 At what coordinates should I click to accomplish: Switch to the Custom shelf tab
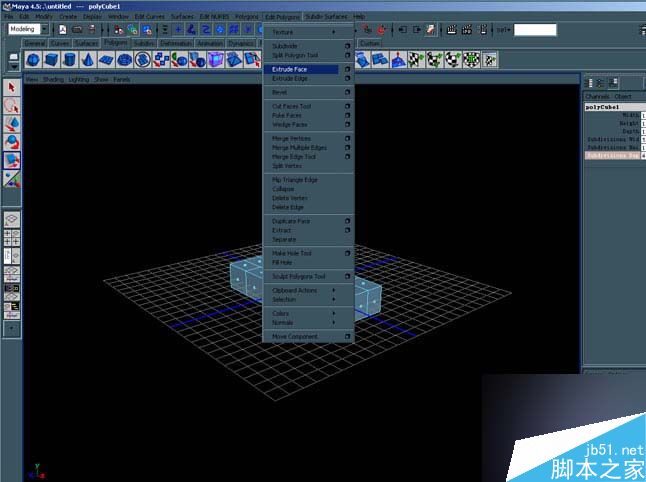pos(370,43)
